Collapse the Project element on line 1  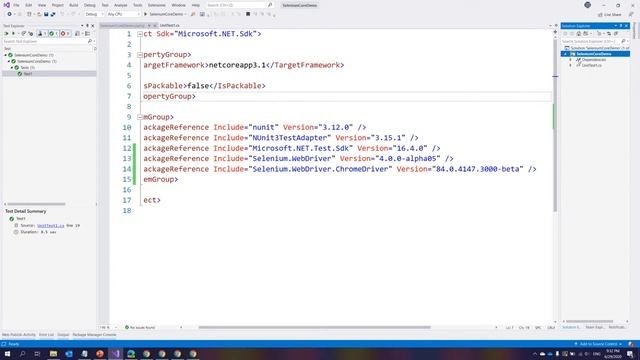140,34
